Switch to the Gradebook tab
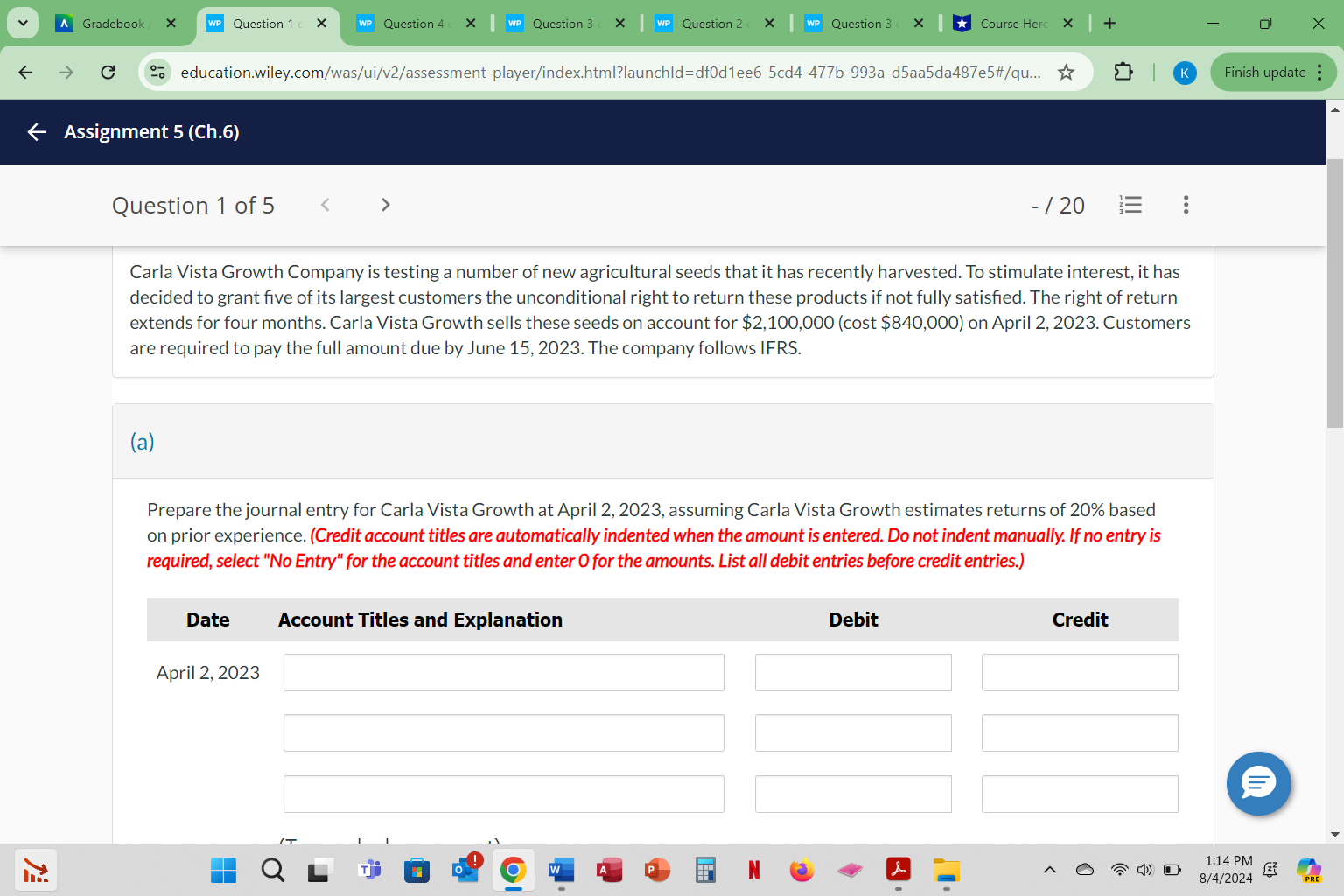 (x=113, y=24)
